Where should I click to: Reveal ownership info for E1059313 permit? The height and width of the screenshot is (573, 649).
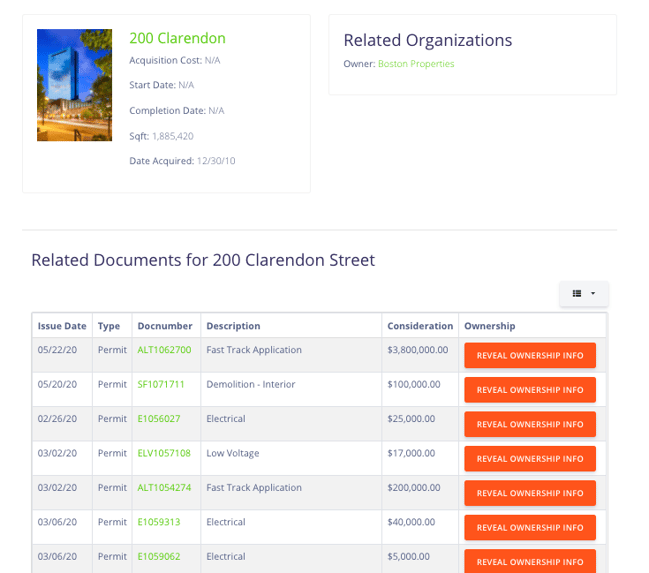pyautogui.click(x=530, y=527)
